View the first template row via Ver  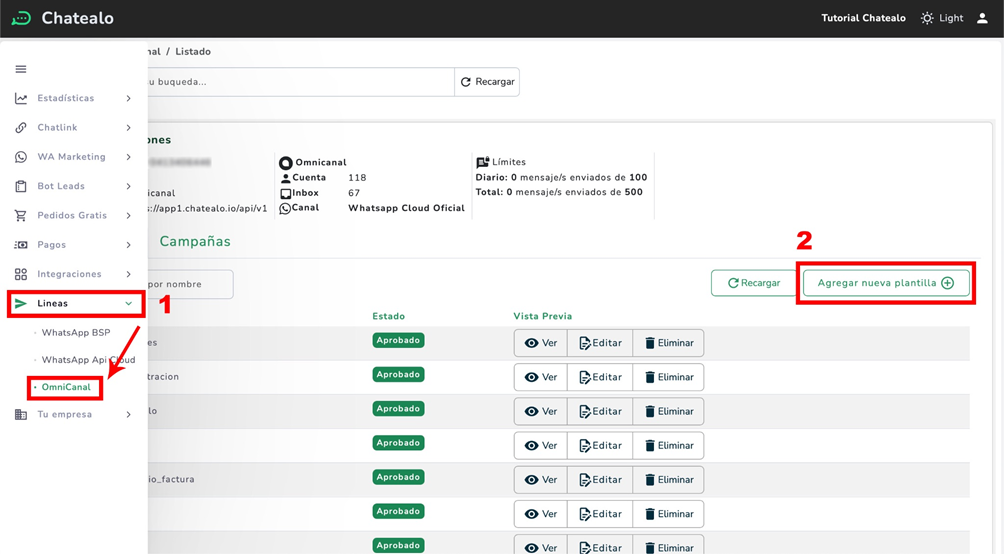click(540, 343)
